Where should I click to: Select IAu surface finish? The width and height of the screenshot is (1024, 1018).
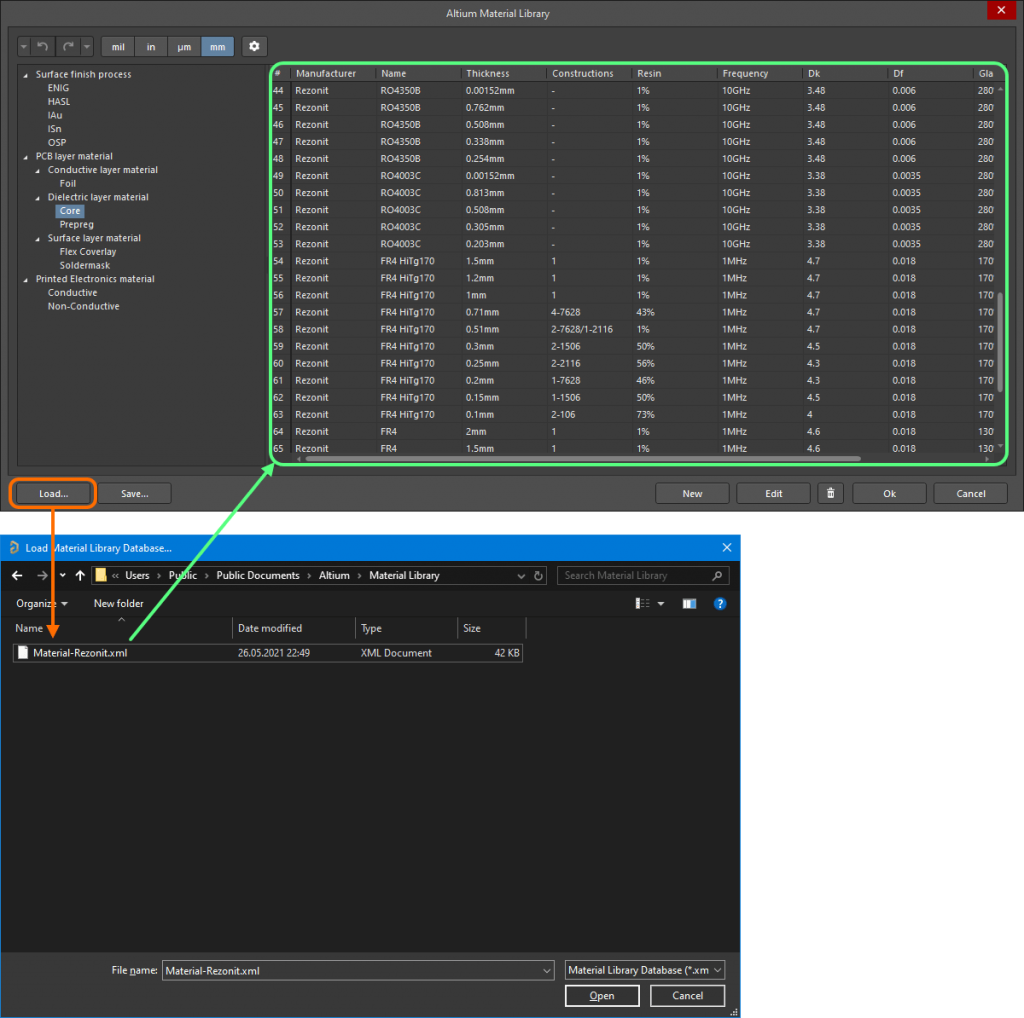point(55,115)
